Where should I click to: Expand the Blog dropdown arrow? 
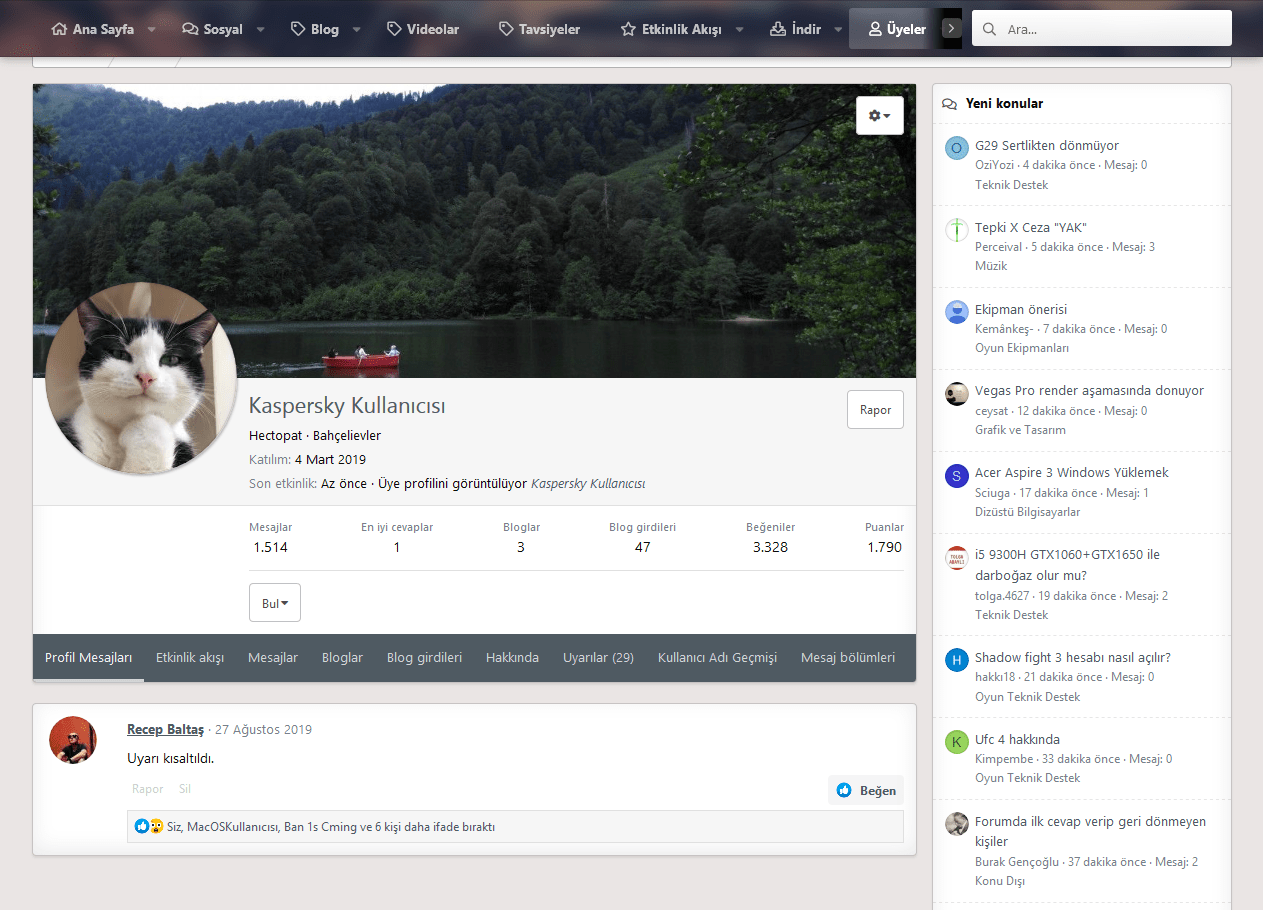tap(357, 29)
